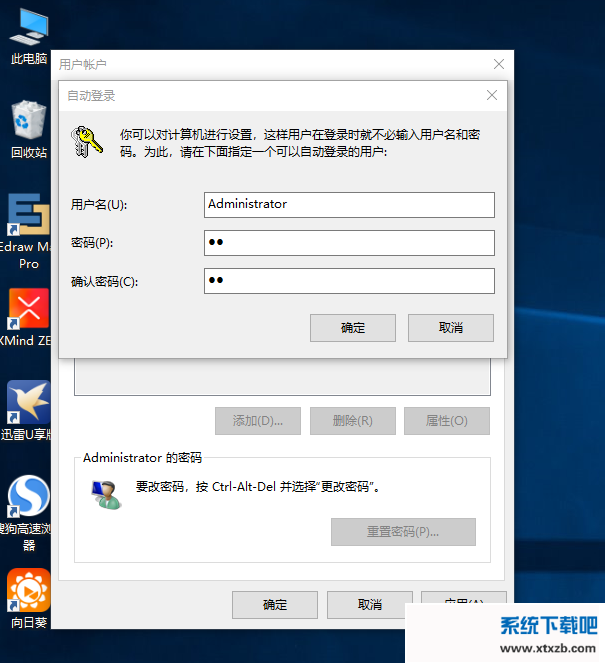Click 取消 in the 用户帐户 window
The image size is (605, 663).
[x=370, y=605]
